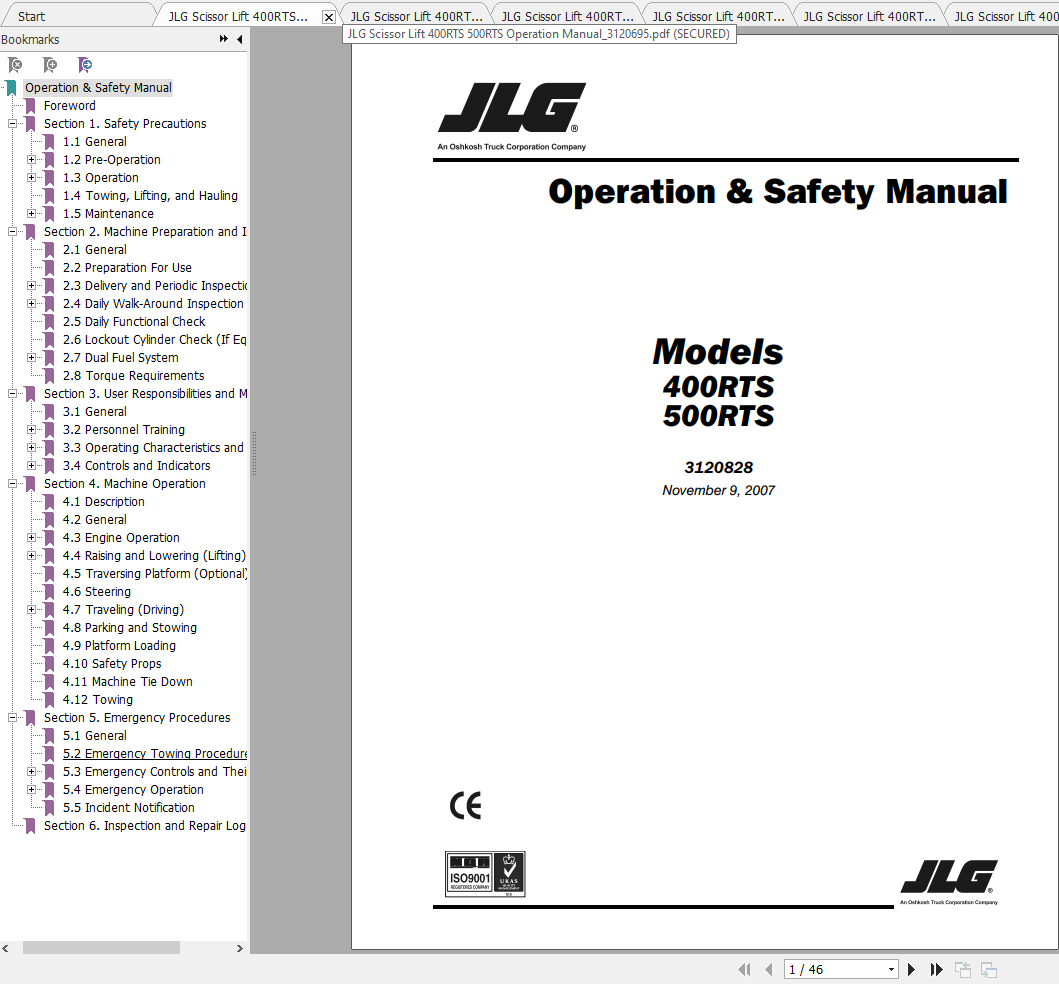Open 1.1 General bookmark
1059x984 pixels.
(95, 142)
